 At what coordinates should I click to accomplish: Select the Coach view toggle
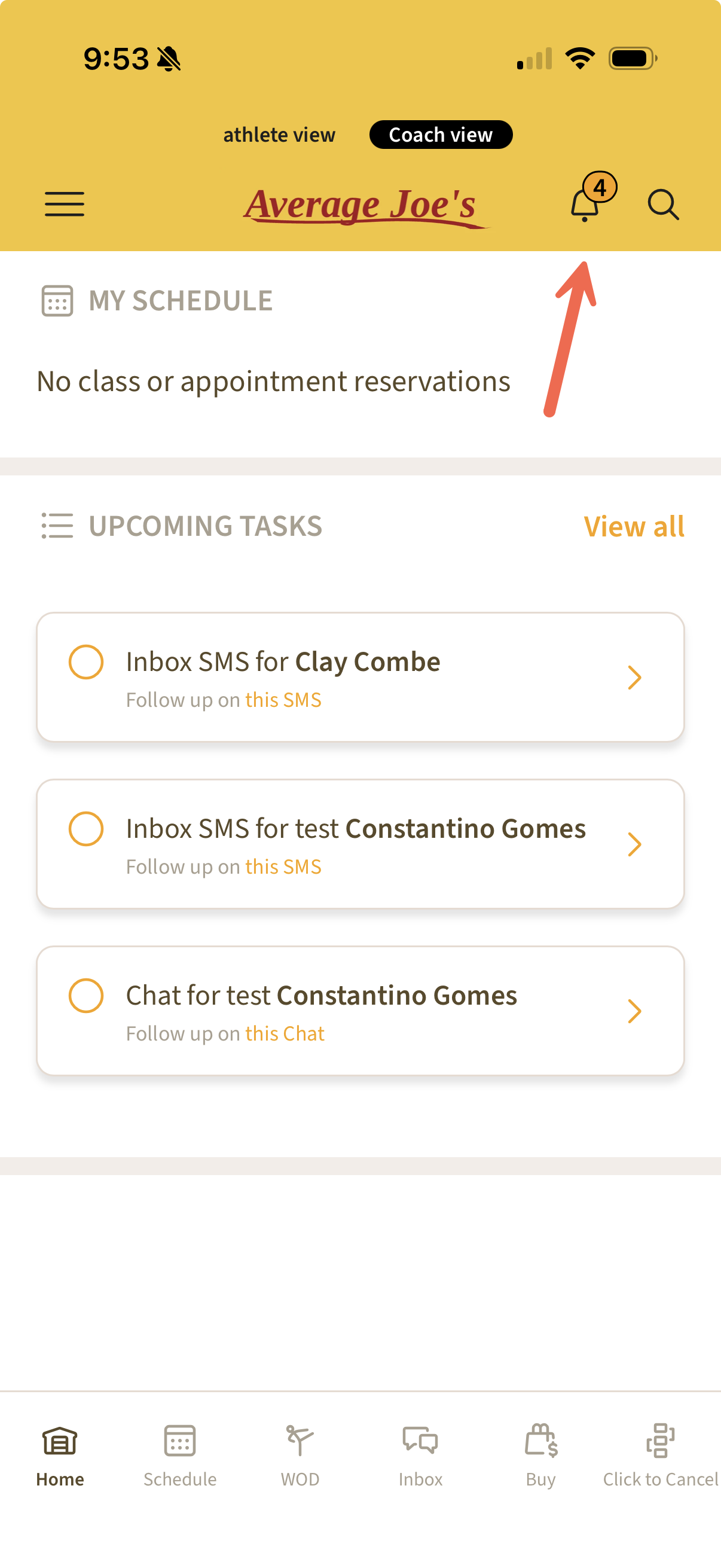coord(441,135)
